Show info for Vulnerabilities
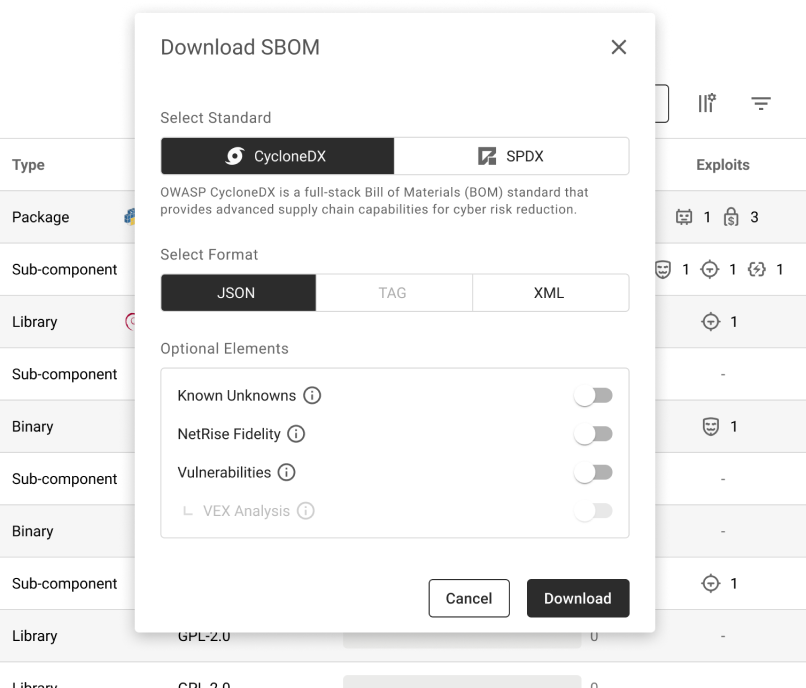This screenshot has width=806, height=688. 287,473
